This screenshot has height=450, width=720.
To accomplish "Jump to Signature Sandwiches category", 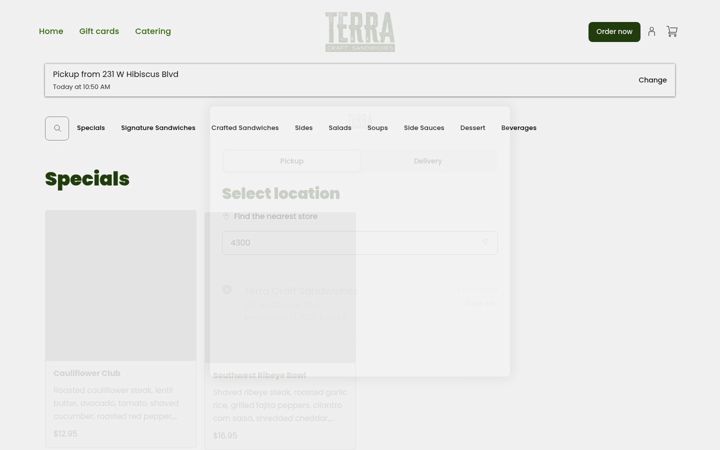I will [158, 128].
